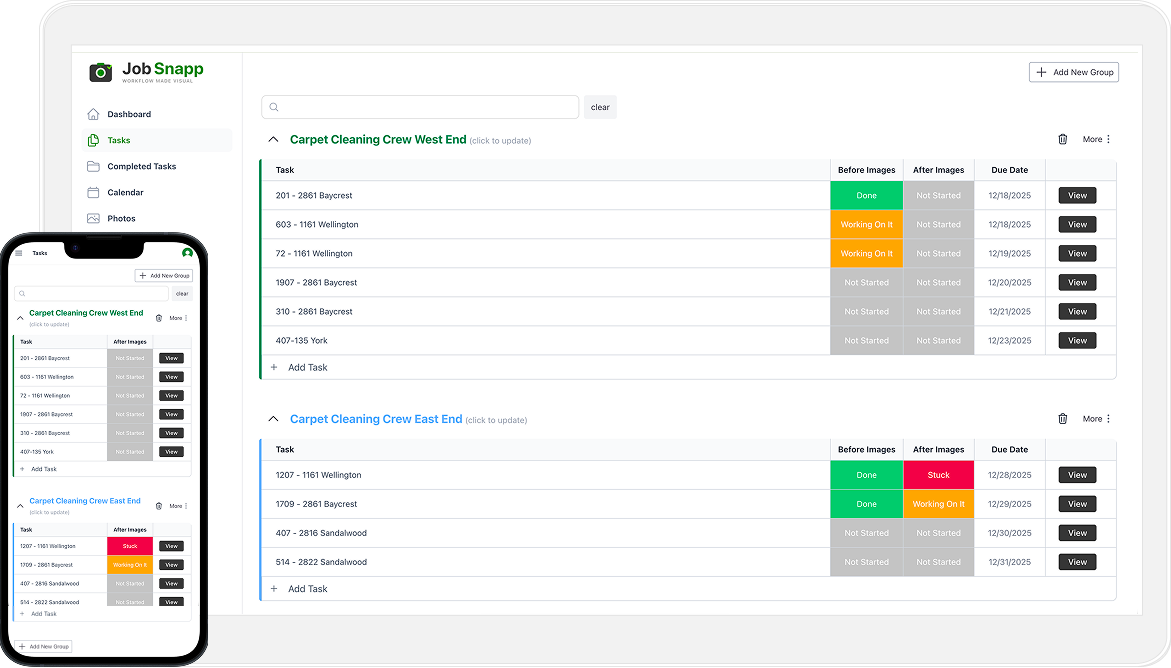The width and height of the screenshot is (1171, 668).
Task: Click the hamburger menu icon on the phone
Action: (19, 253)
